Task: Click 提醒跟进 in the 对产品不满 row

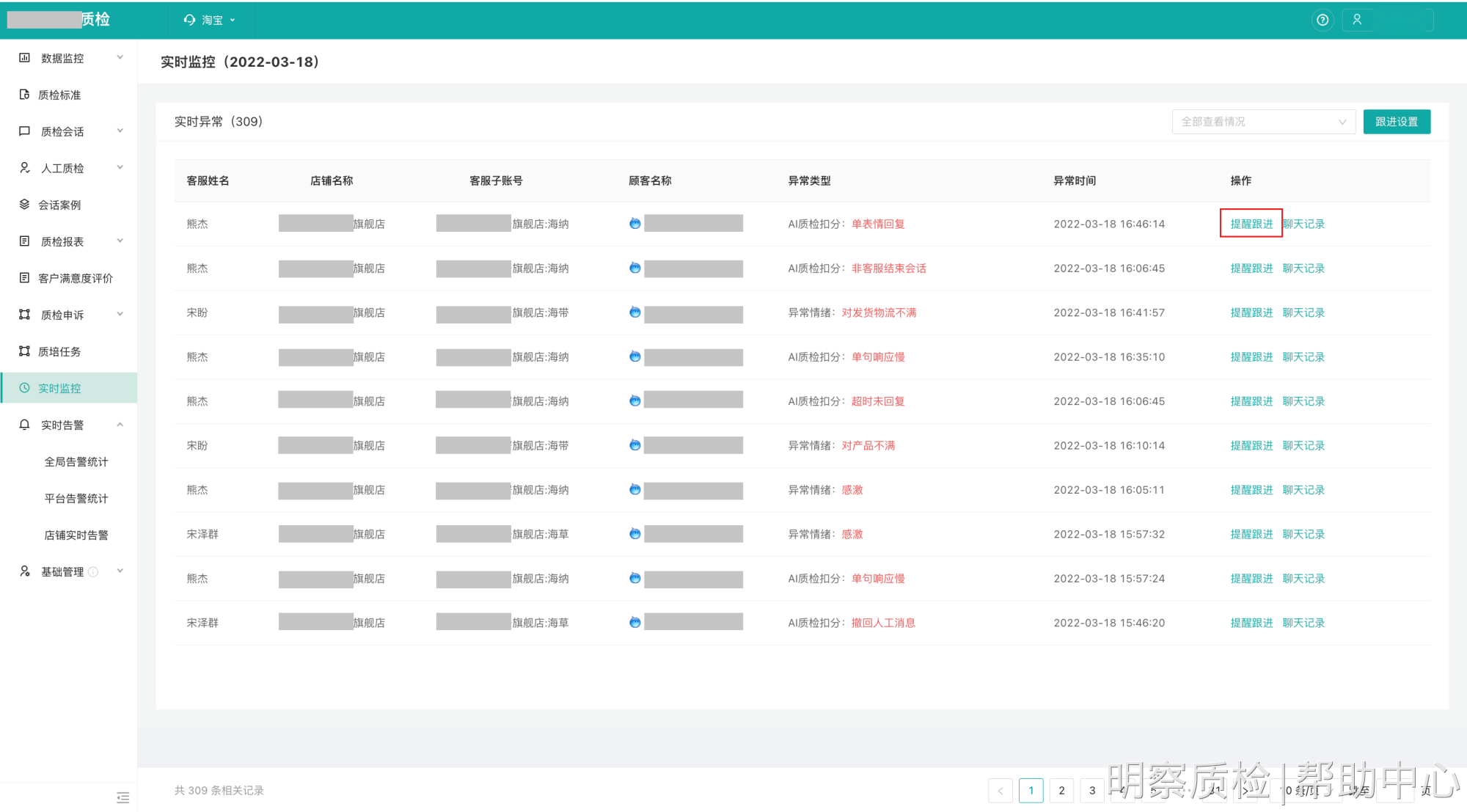Action: tap(1251, 445)
